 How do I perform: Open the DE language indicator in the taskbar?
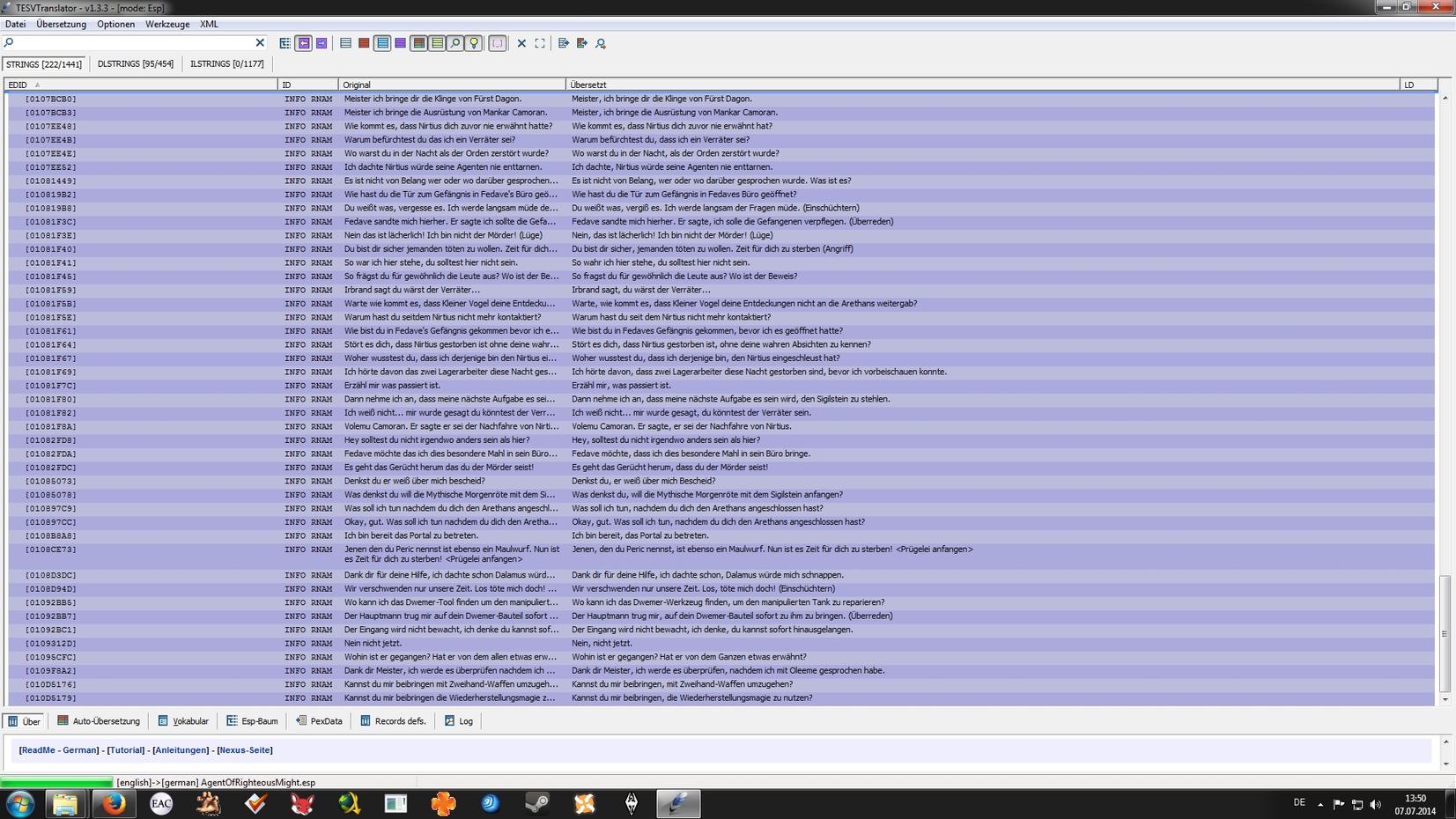tap(1299, 802)
